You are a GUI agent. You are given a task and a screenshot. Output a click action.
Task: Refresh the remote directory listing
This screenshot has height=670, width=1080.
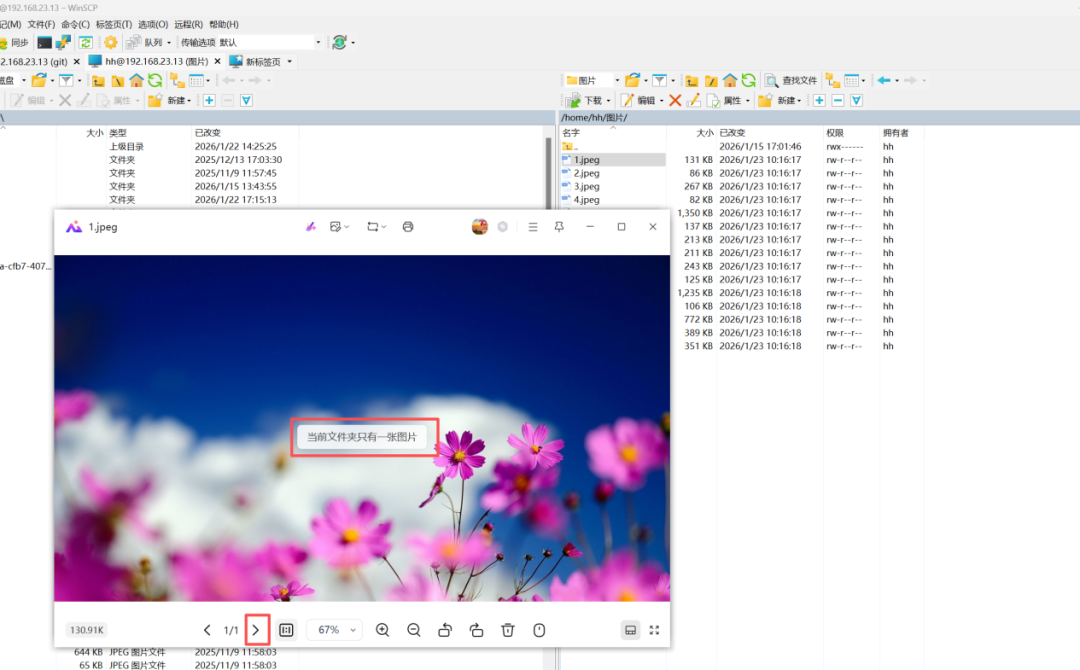[748, 80]
